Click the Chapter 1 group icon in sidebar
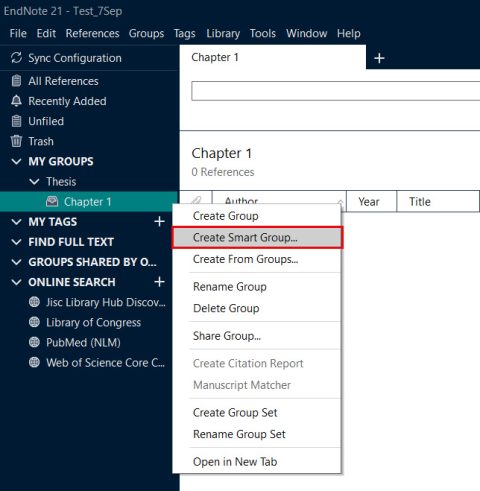 pyautogui.click(x=52, y=201)
